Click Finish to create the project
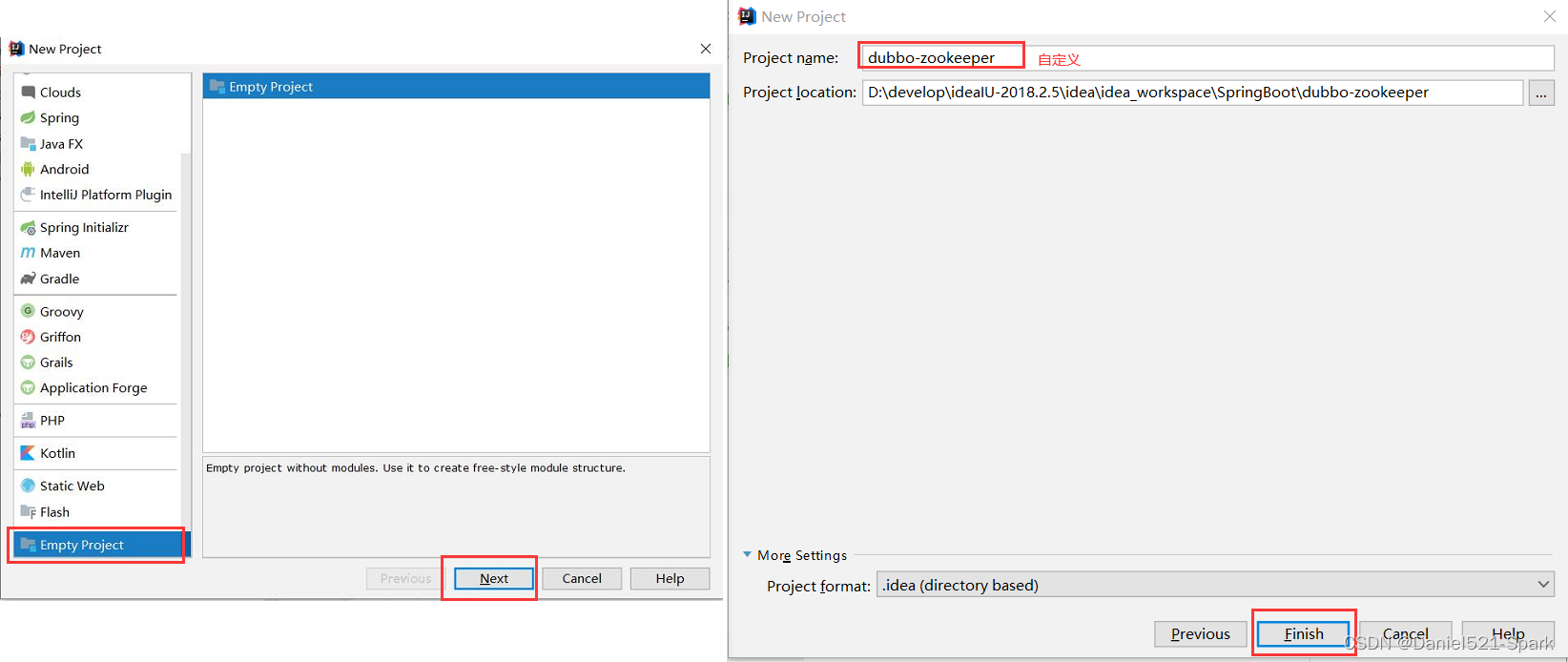Viewport: 1568px width, 662px height. tap(1304, 633)
